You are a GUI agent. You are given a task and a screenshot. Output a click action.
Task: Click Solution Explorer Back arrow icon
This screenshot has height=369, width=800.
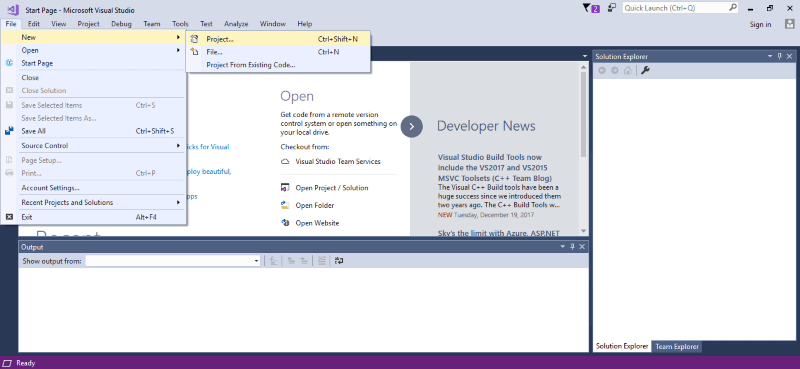(x=602, y=70)
